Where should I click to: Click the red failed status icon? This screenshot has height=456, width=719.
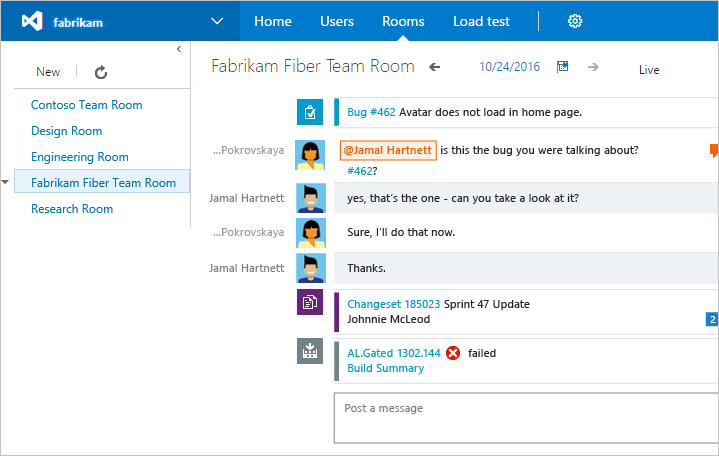(x=453, y=353)
